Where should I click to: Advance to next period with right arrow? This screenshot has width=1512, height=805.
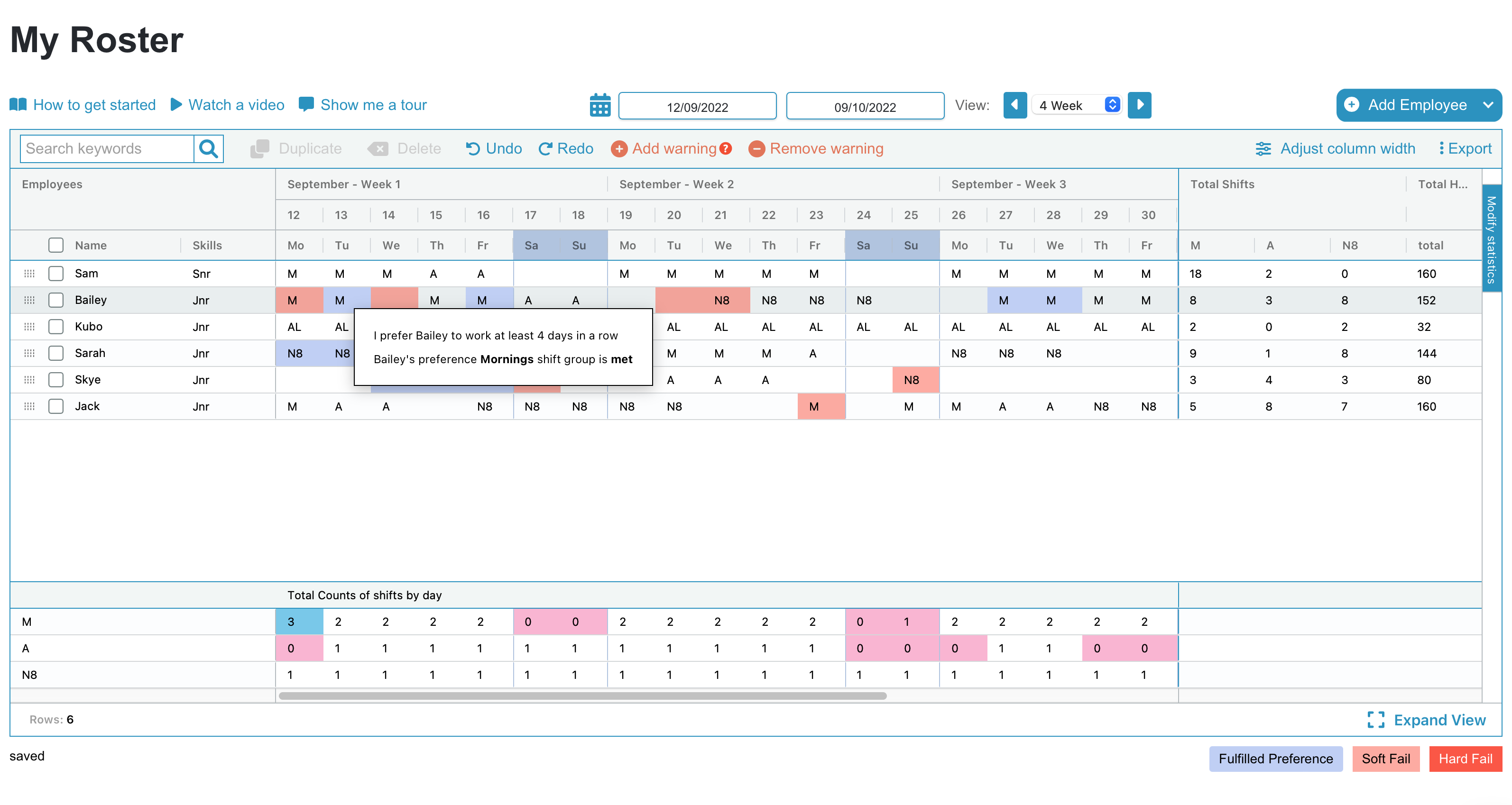[1139, 105]
